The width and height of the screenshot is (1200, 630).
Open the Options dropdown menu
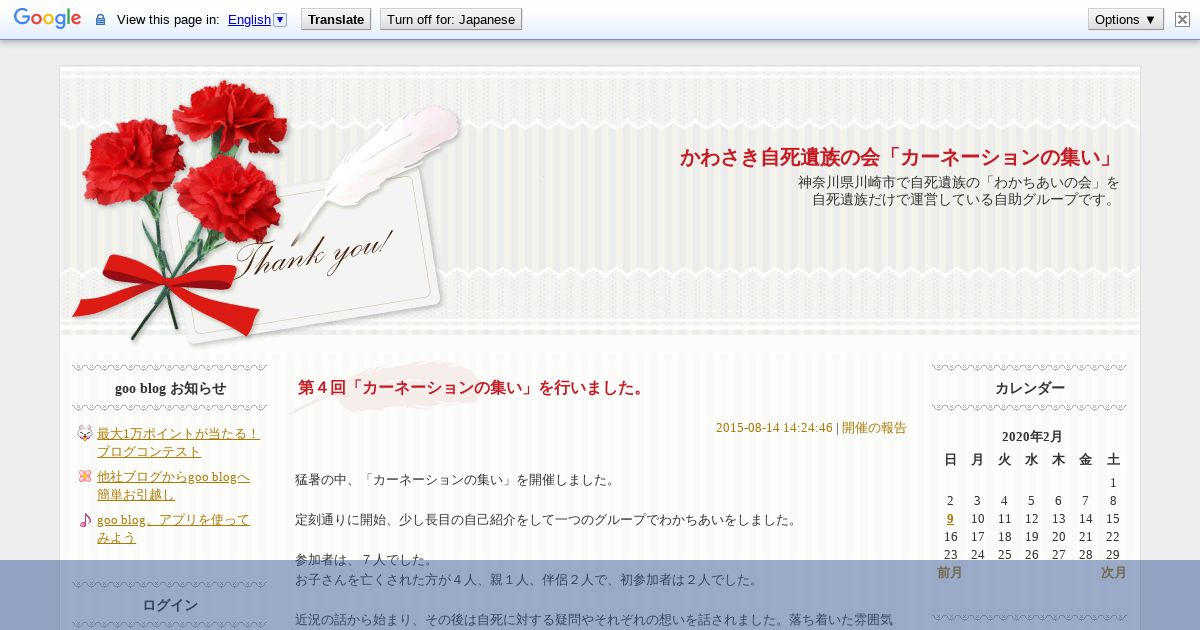(x=1125, y=19)
